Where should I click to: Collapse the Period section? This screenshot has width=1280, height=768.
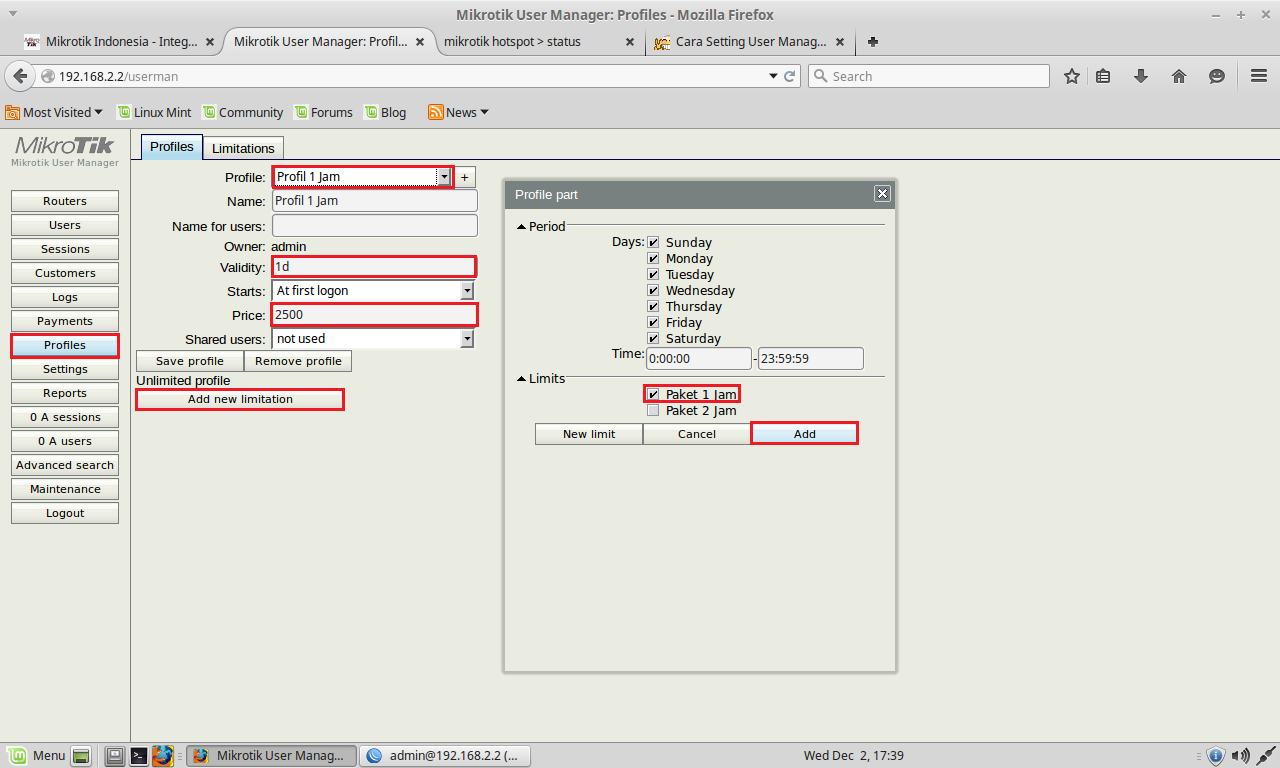click(x=521, y=227)
